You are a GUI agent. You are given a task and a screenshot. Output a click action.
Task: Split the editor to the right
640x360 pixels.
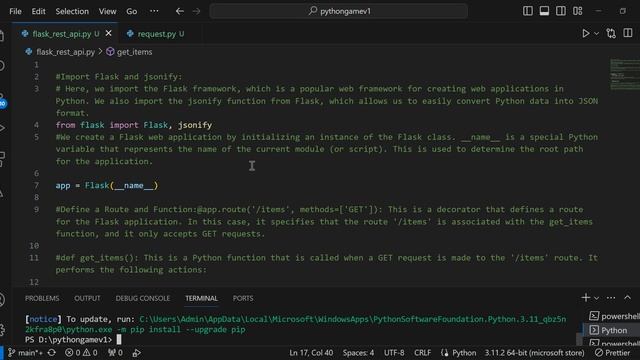(628, 33)
